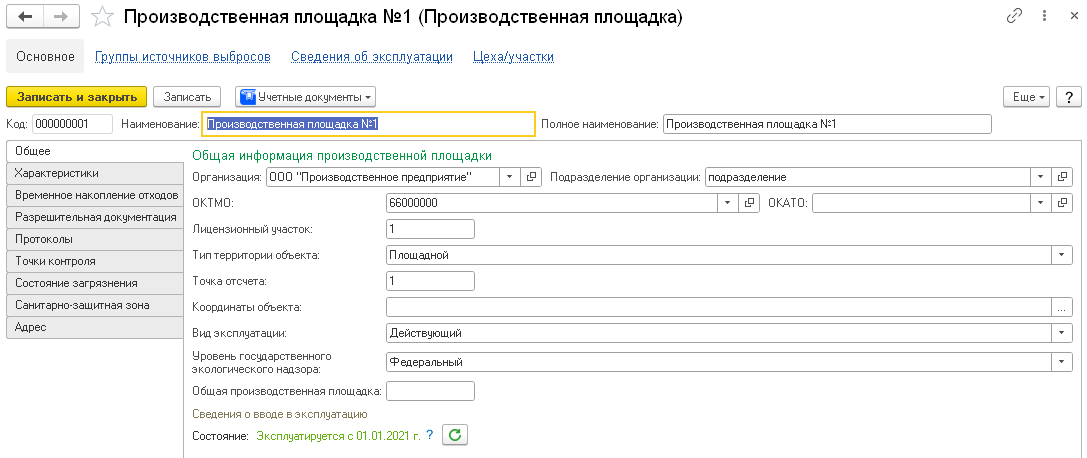The width and height of the screenshot is (1087, 458).
Task: Expand the Вид эксплуатации dropdown
Action: tap(1062, 333)
